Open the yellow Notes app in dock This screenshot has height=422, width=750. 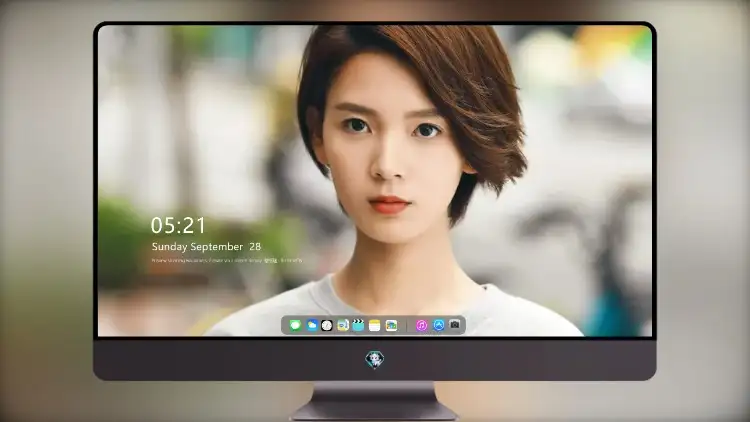[375, 325]
